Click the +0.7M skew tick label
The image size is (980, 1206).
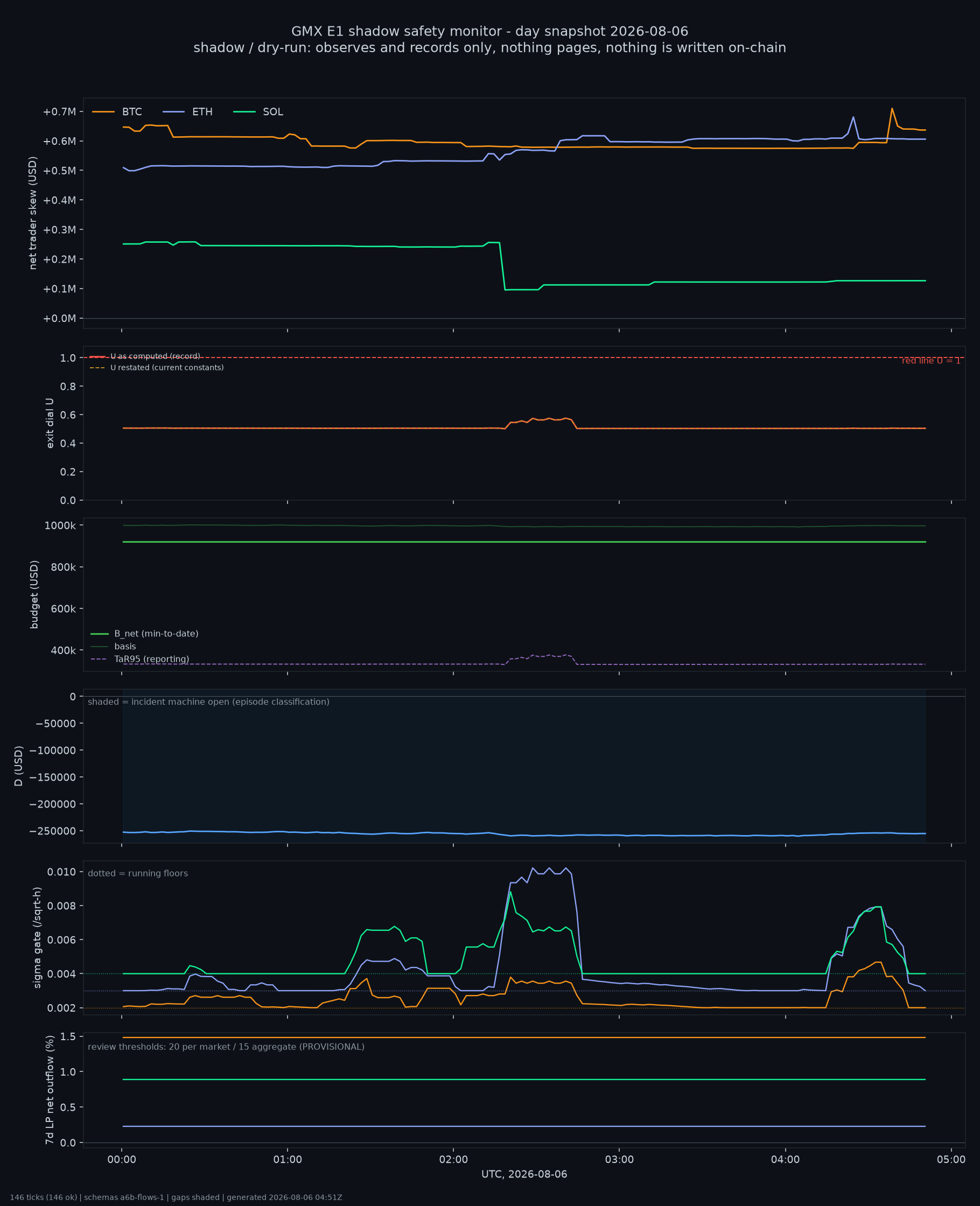59,112
